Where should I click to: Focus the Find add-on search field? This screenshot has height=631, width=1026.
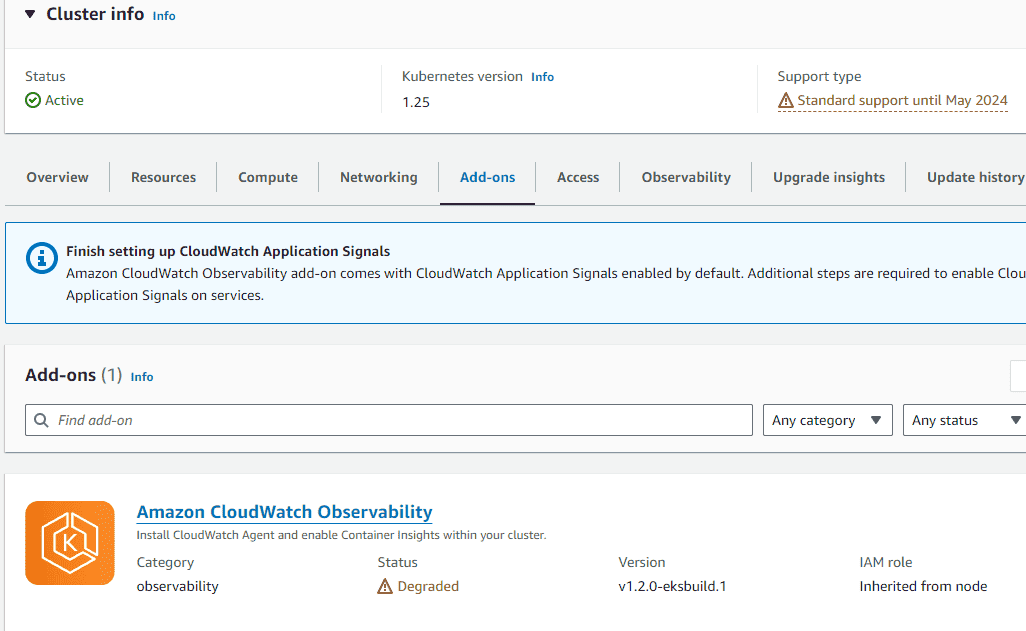[389, 420]
